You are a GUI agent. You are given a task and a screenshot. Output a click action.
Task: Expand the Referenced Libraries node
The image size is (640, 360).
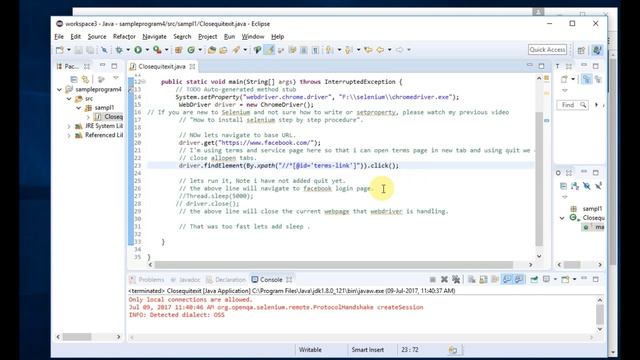[x=69, y=135]
